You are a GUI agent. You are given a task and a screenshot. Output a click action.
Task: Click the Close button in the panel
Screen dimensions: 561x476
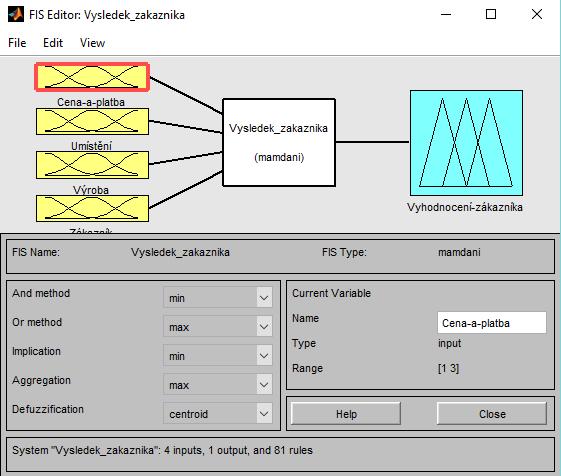click(492, 414)
